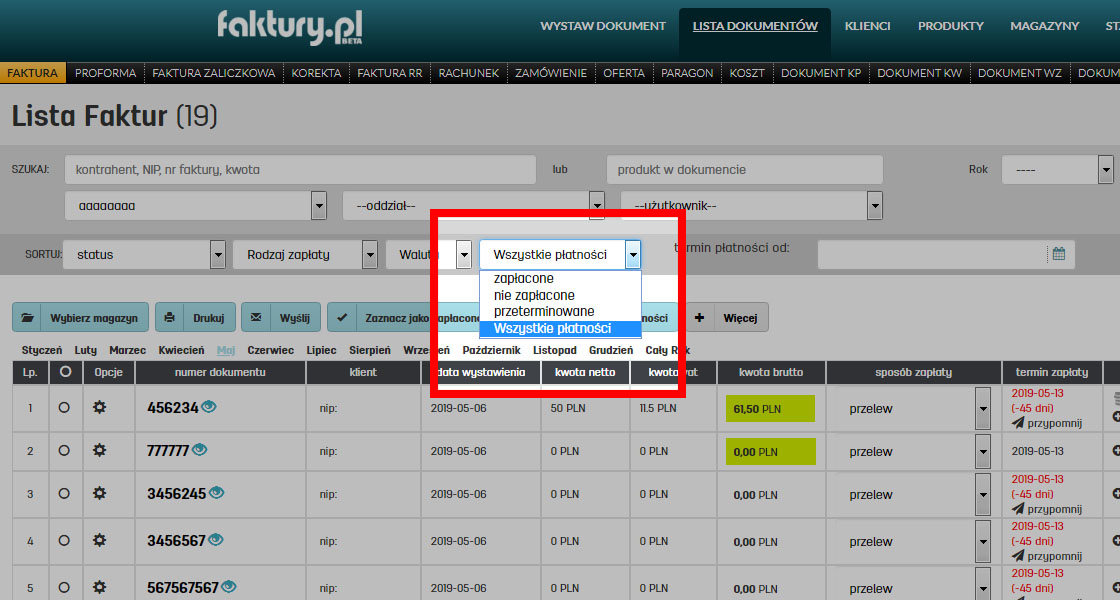The width and height of the screenshot is (1120, 600).
Task: Click eye preview icon beside invoice 3456245
Action: point(216,493)
